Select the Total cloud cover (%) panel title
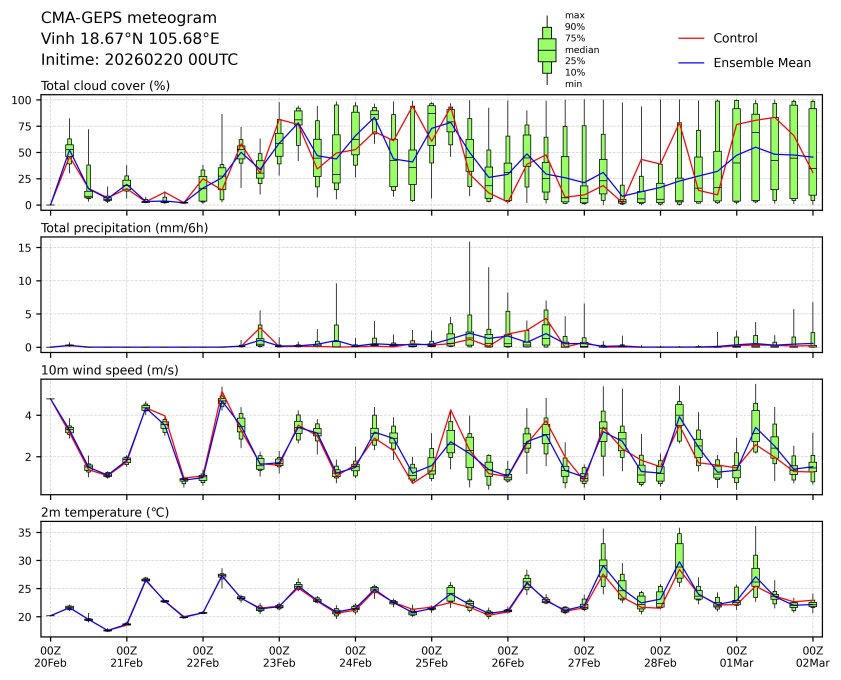The image size is (841, 680). coord(105,86)
